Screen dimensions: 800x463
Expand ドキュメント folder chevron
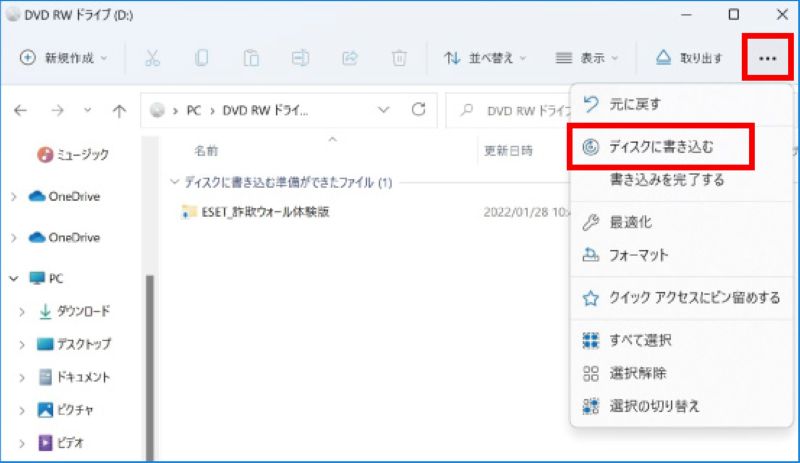[x=22, y=378]
